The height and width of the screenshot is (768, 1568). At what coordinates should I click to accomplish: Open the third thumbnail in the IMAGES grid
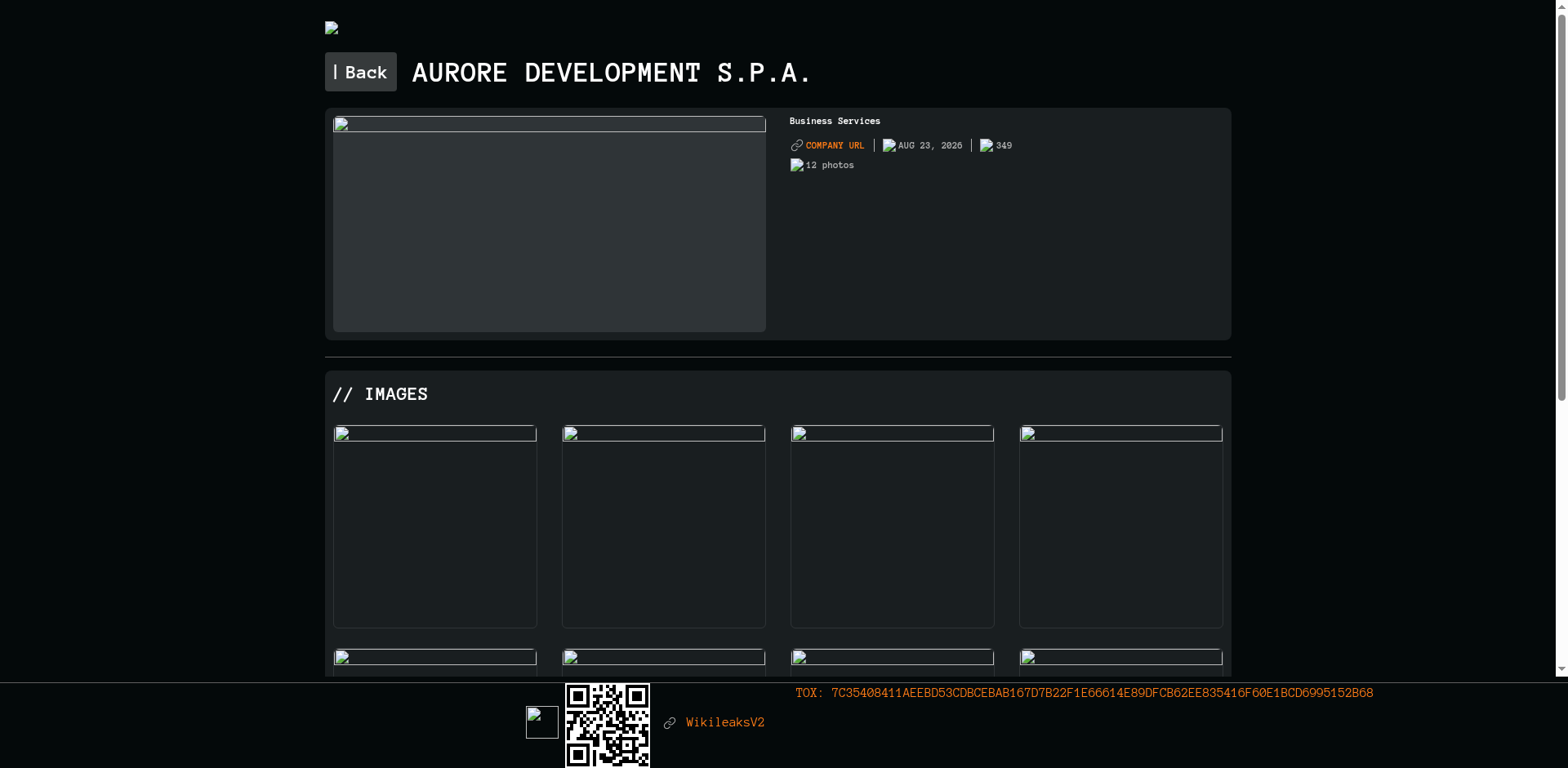[893, 526]
